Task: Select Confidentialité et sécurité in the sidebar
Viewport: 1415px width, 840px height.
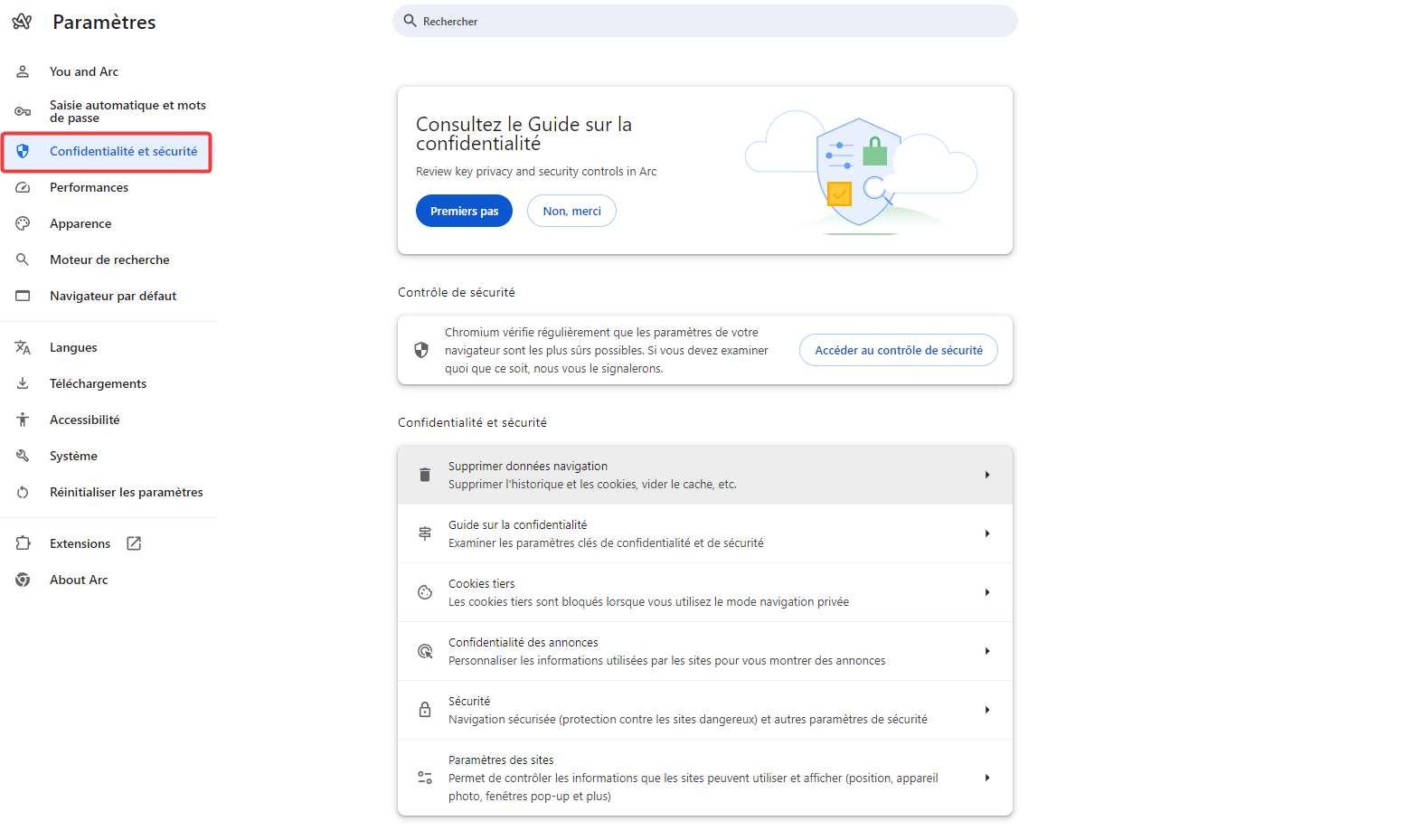Action: [x=107, y=151]
